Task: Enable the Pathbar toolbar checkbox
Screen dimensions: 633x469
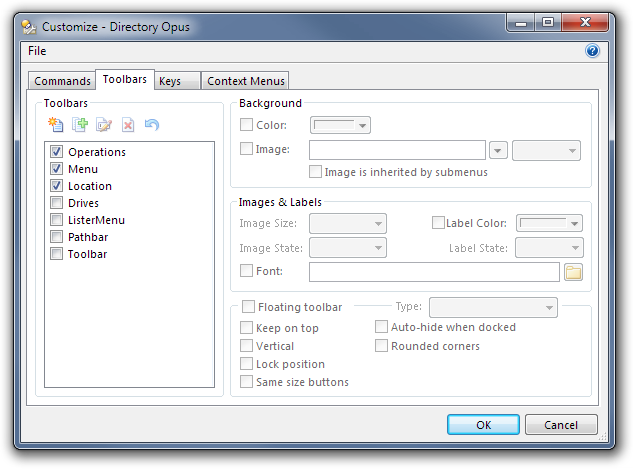Action: 57,237
